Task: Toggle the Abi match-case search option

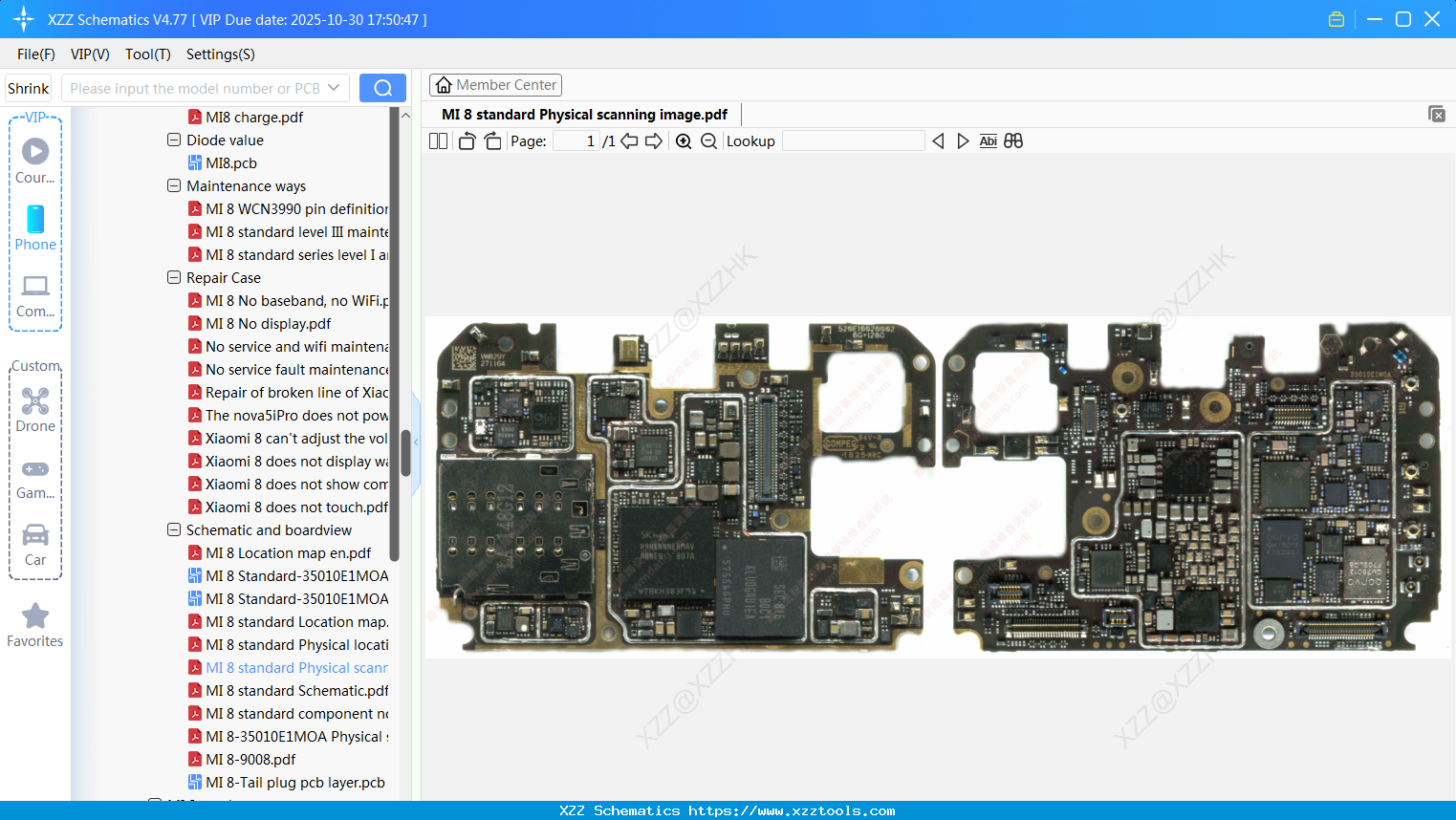Action: click(x=988, y=140)
